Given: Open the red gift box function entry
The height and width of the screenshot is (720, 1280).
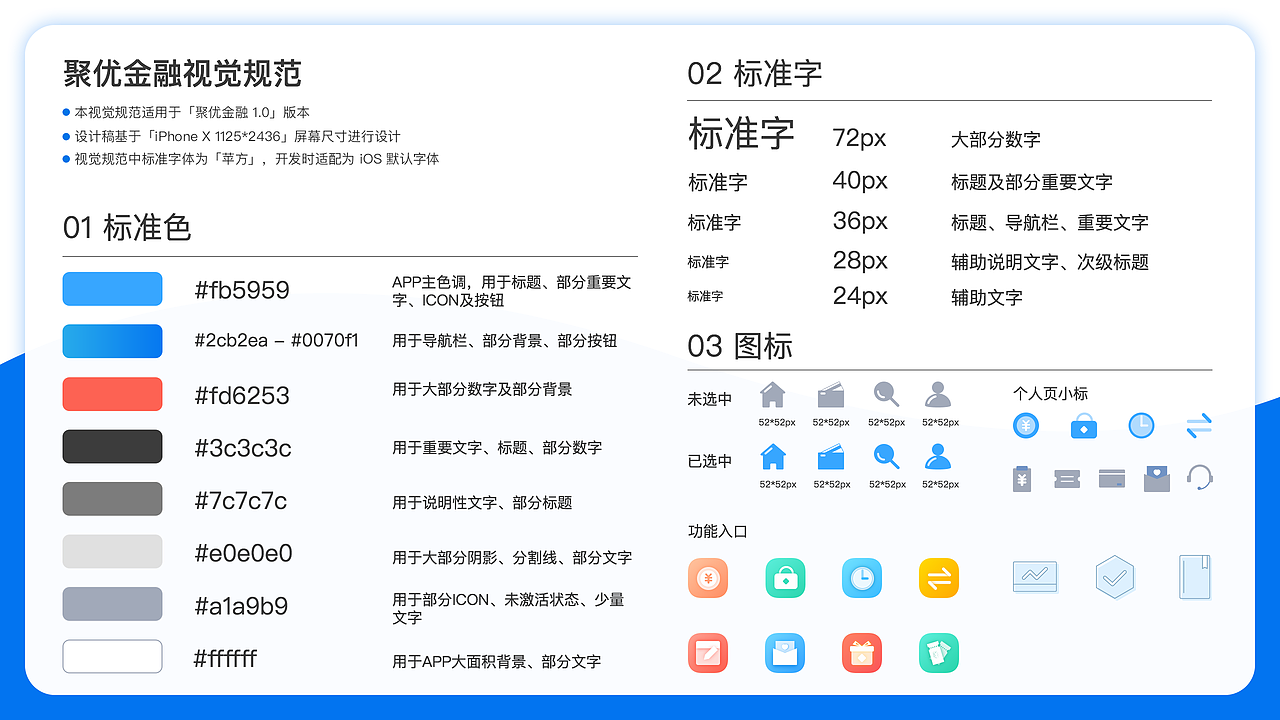Looking at the screenshot, I should 862,653.
